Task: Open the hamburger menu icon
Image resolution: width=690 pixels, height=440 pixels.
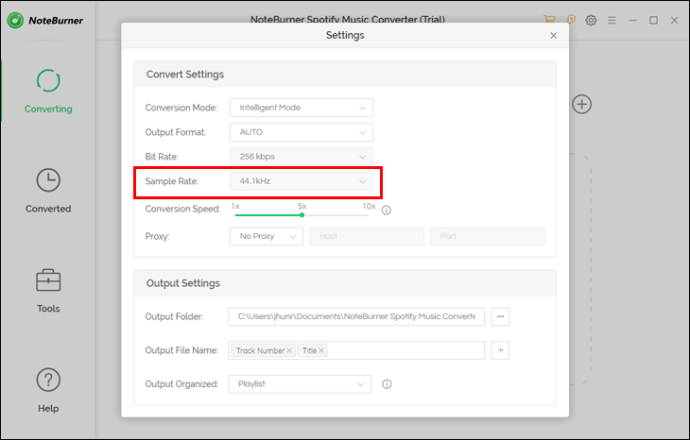Action: [x=612, y=20]
